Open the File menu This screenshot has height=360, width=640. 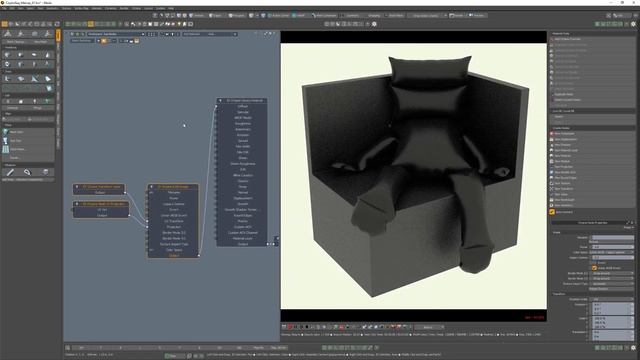point(4,8)
